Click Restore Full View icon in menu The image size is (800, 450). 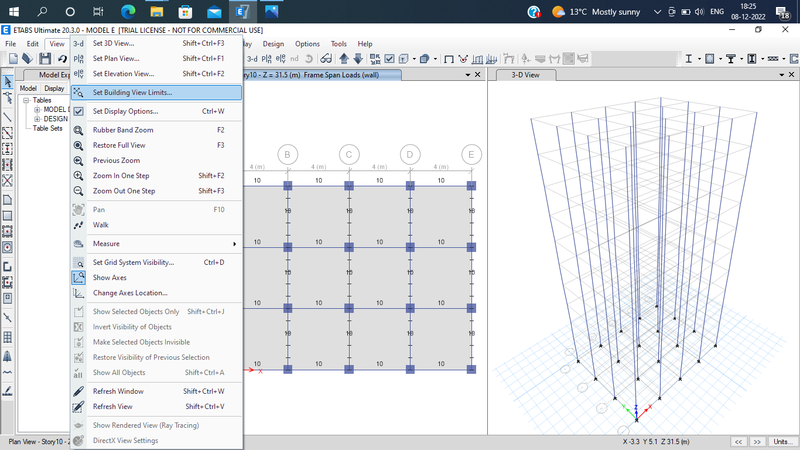coord(78,145)
